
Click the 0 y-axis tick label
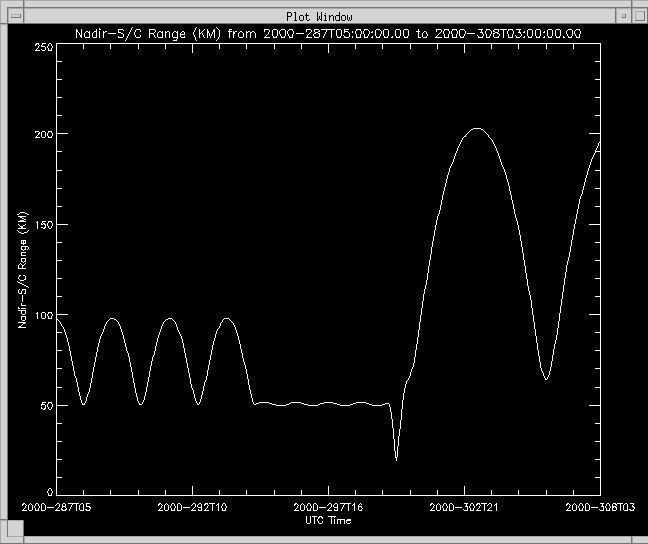(x=50, y=492)
